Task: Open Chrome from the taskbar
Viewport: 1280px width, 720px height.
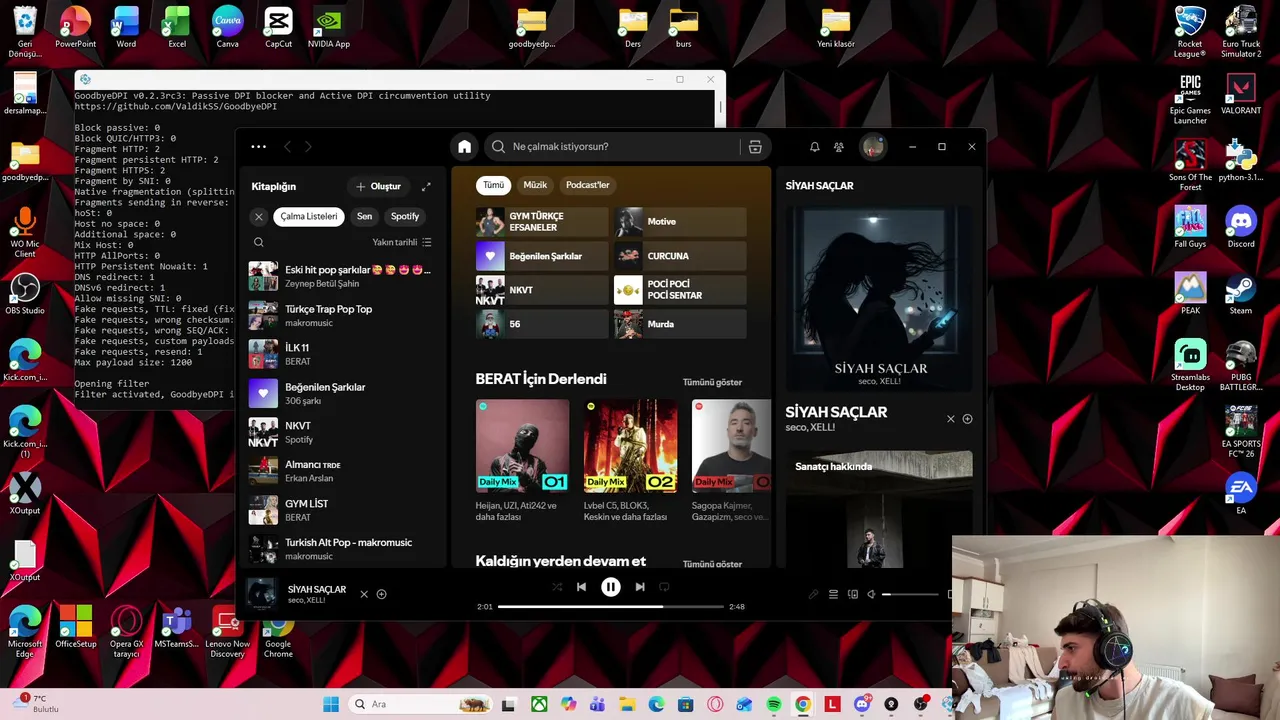Action: click(x=803, y=704)
